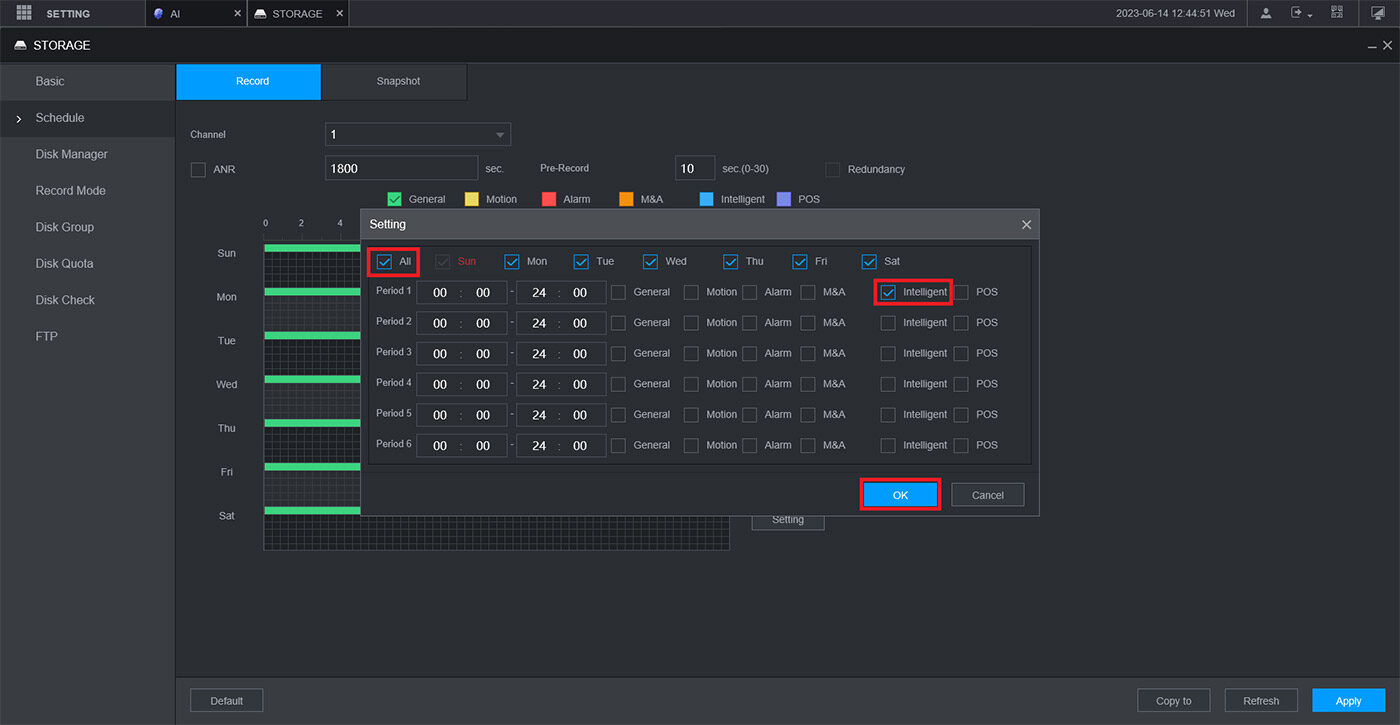Enable General for Period 1

[x=619, y=292]
